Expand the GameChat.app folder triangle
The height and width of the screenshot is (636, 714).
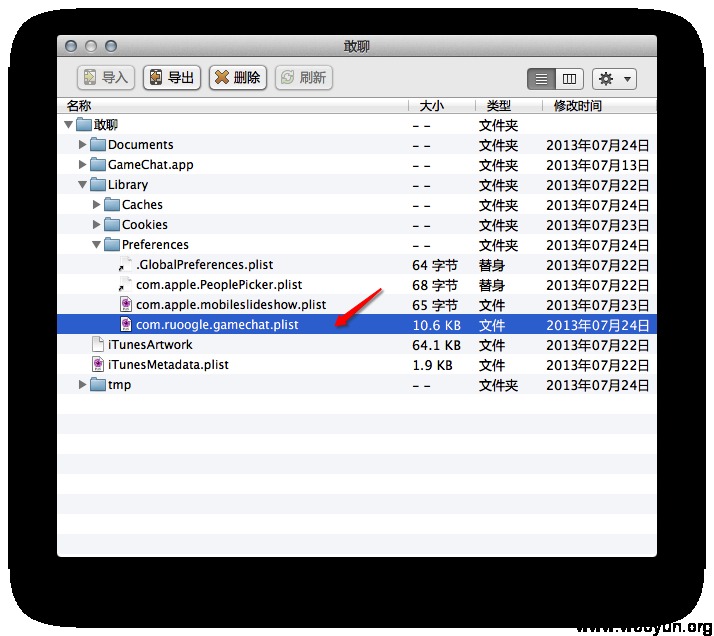tap(82, 164)
